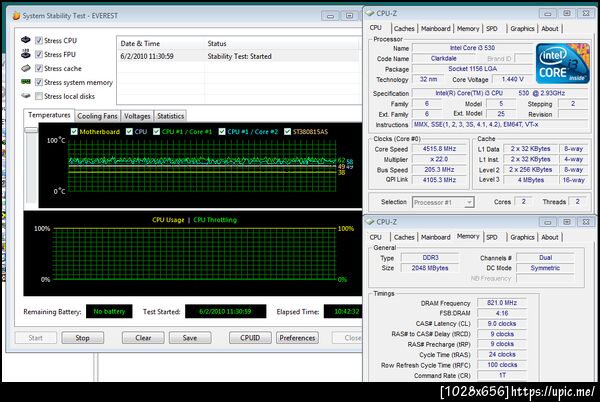The width and height of the screenshot is (600, 402).
Task: Minimize the EVEREST stability test window
Action: (x=330, y=16)
